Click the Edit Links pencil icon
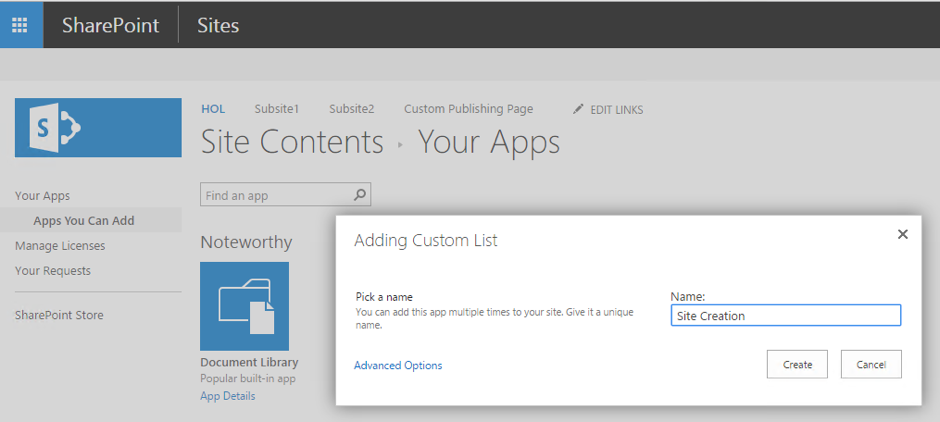The height and width of the screenshot is (422, 940). click(578, 109)
